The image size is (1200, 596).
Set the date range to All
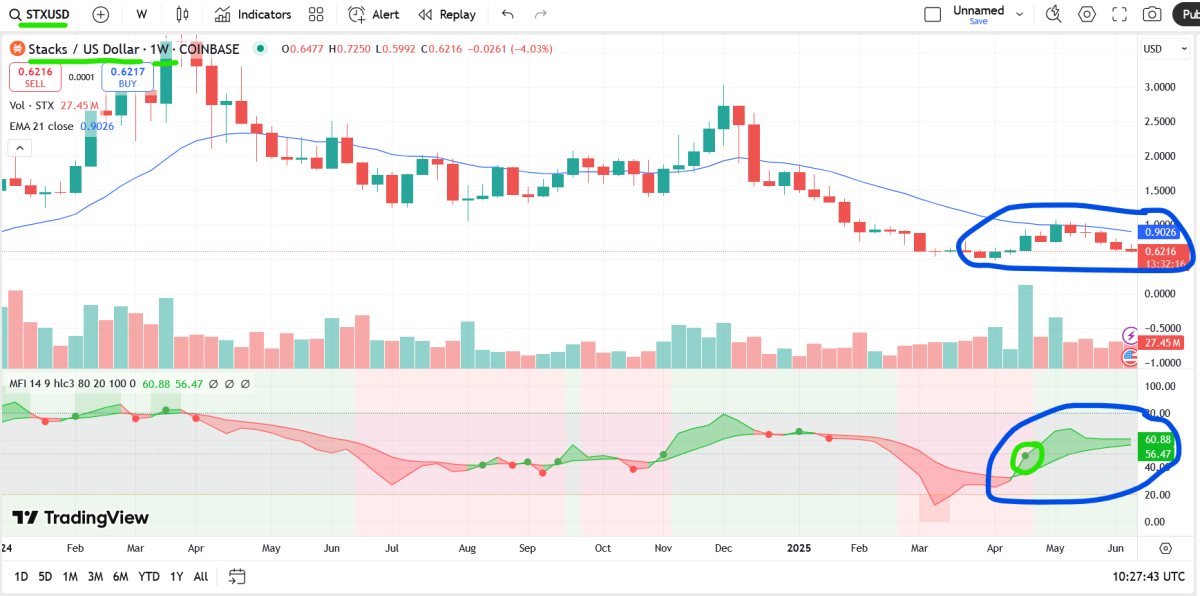[x=201, y=576]
